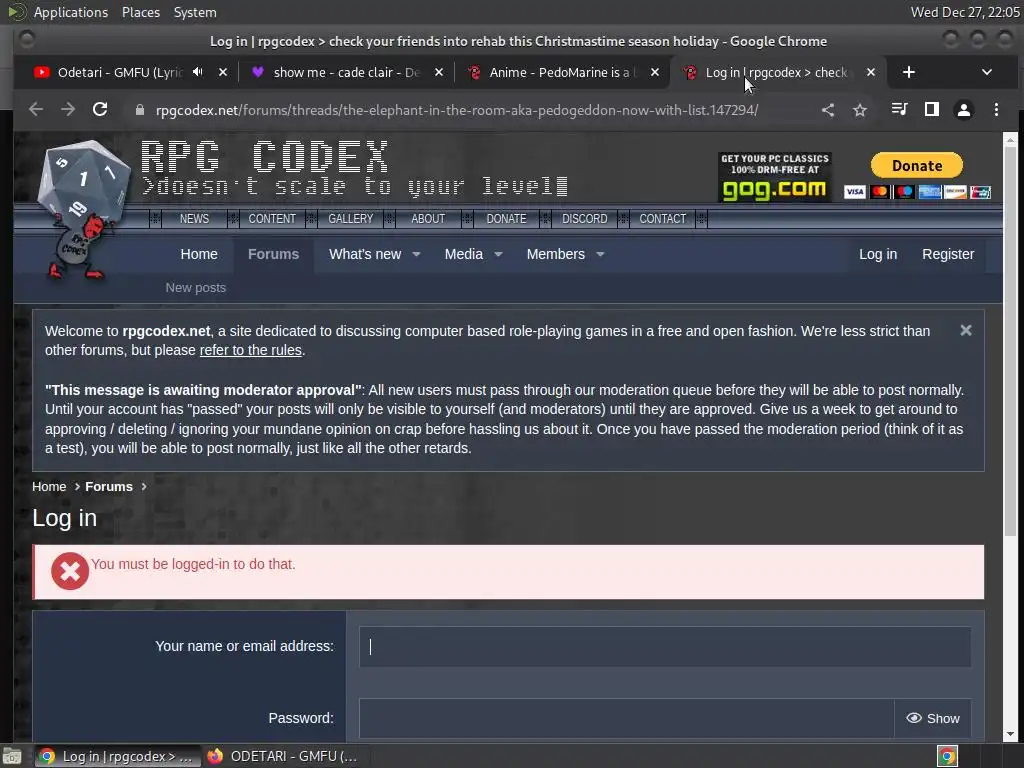The image size is (1024, 768).
Task: Open the ABOUT menu item
Action: click(x=428, y=219)
